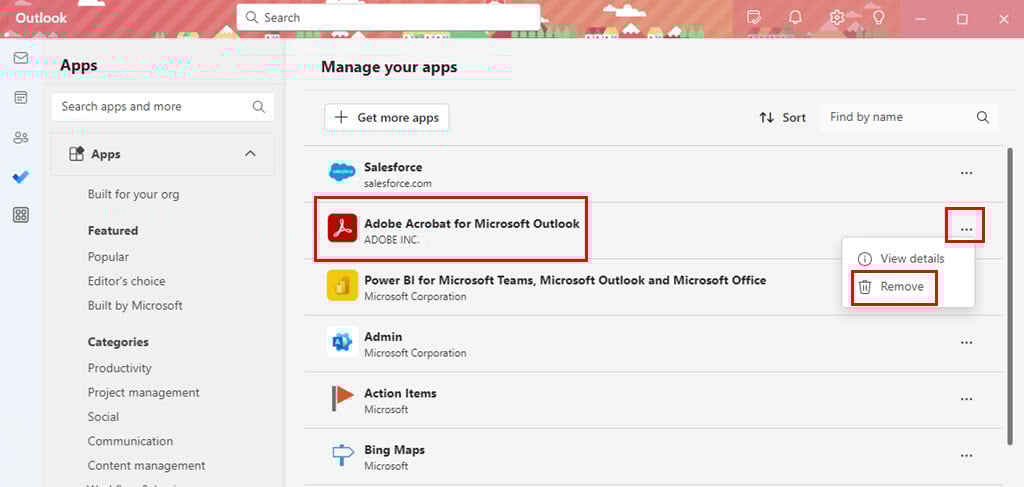Viewport: 1024px width, 487px height.
Task: Click the Admin app icon
Action: tap(342, 342)
